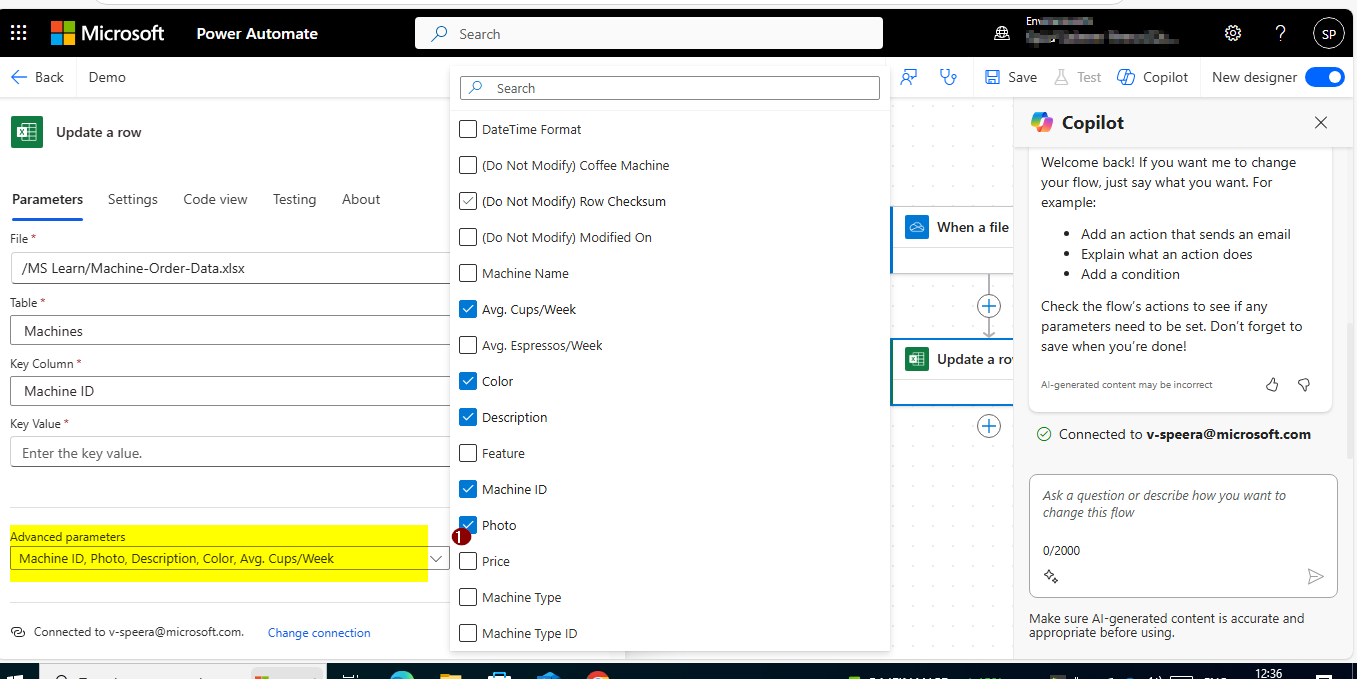The width and height of the screenshot is (1357, 679).
Task: Click the Excel icon on Update a row card
Action: click(917, 359)
